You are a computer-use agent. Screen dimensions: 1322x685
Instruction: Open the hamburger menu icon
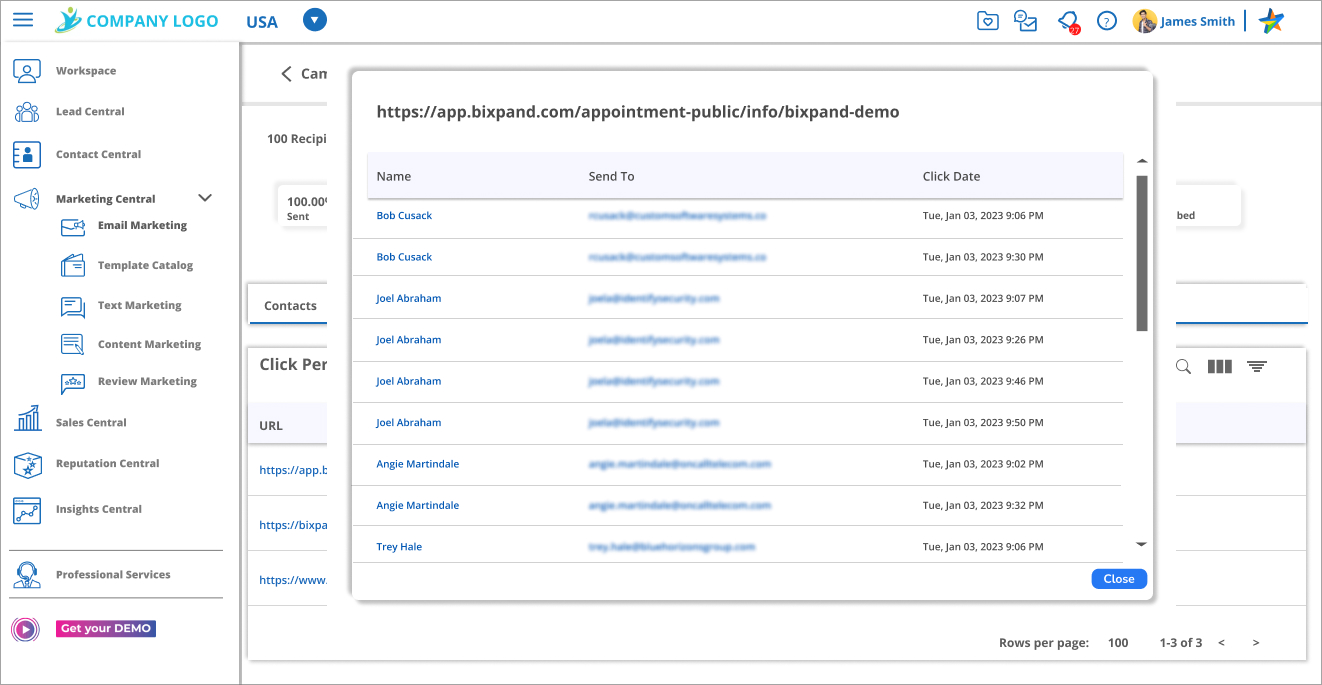tap(22, 20)
